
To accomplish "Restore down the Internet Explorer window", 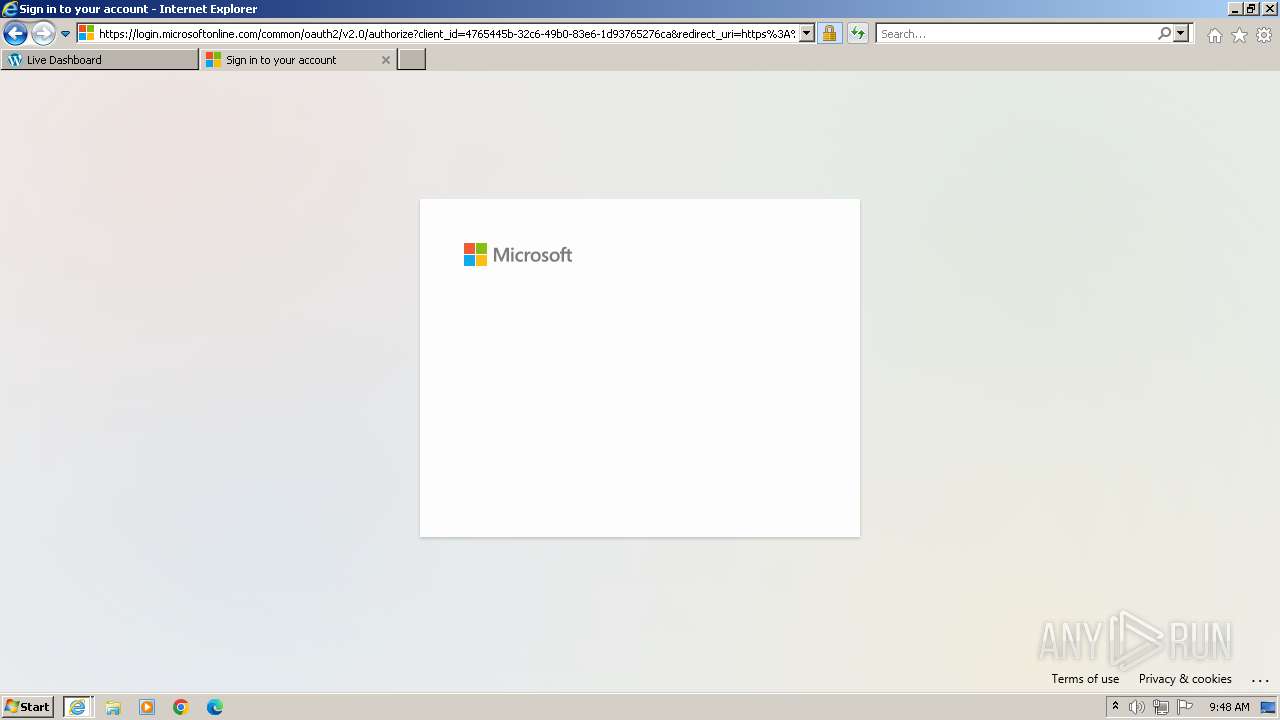I will coord(1252,8).
